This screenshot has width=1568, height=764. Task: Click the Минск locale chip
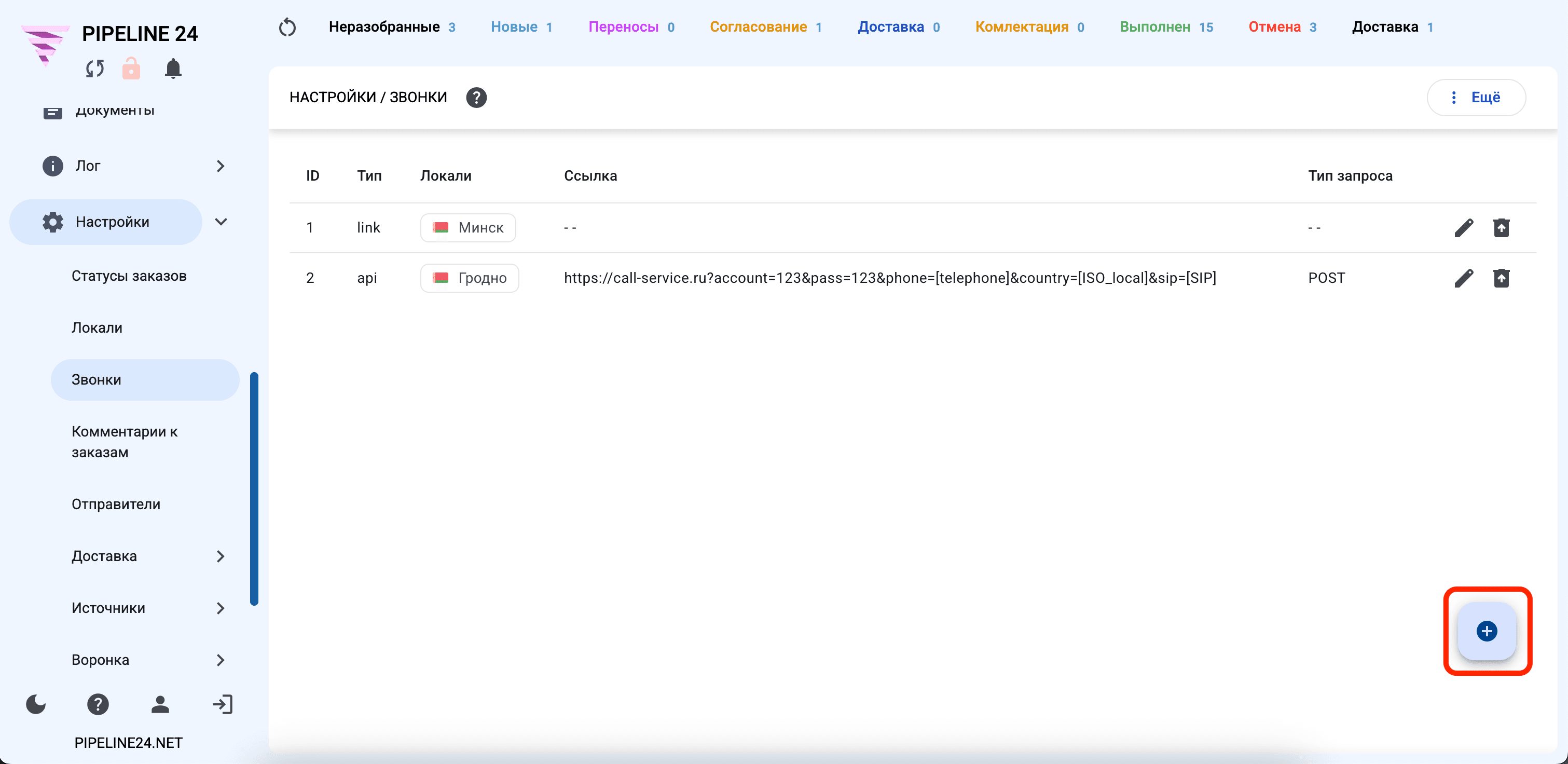click(468, 228)
